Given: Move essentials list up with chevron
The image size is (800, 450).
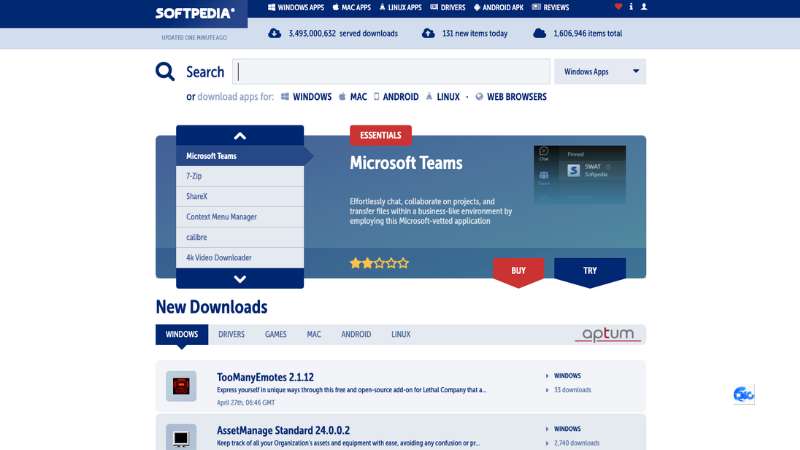Looking at the screenshot, I should tap(240, 136).
